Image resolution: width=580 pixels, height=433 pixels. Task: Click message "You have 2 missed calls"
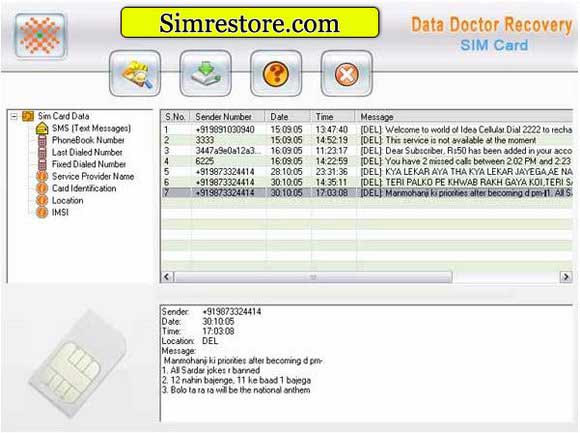pyautogui.click(x=466, y=161)
